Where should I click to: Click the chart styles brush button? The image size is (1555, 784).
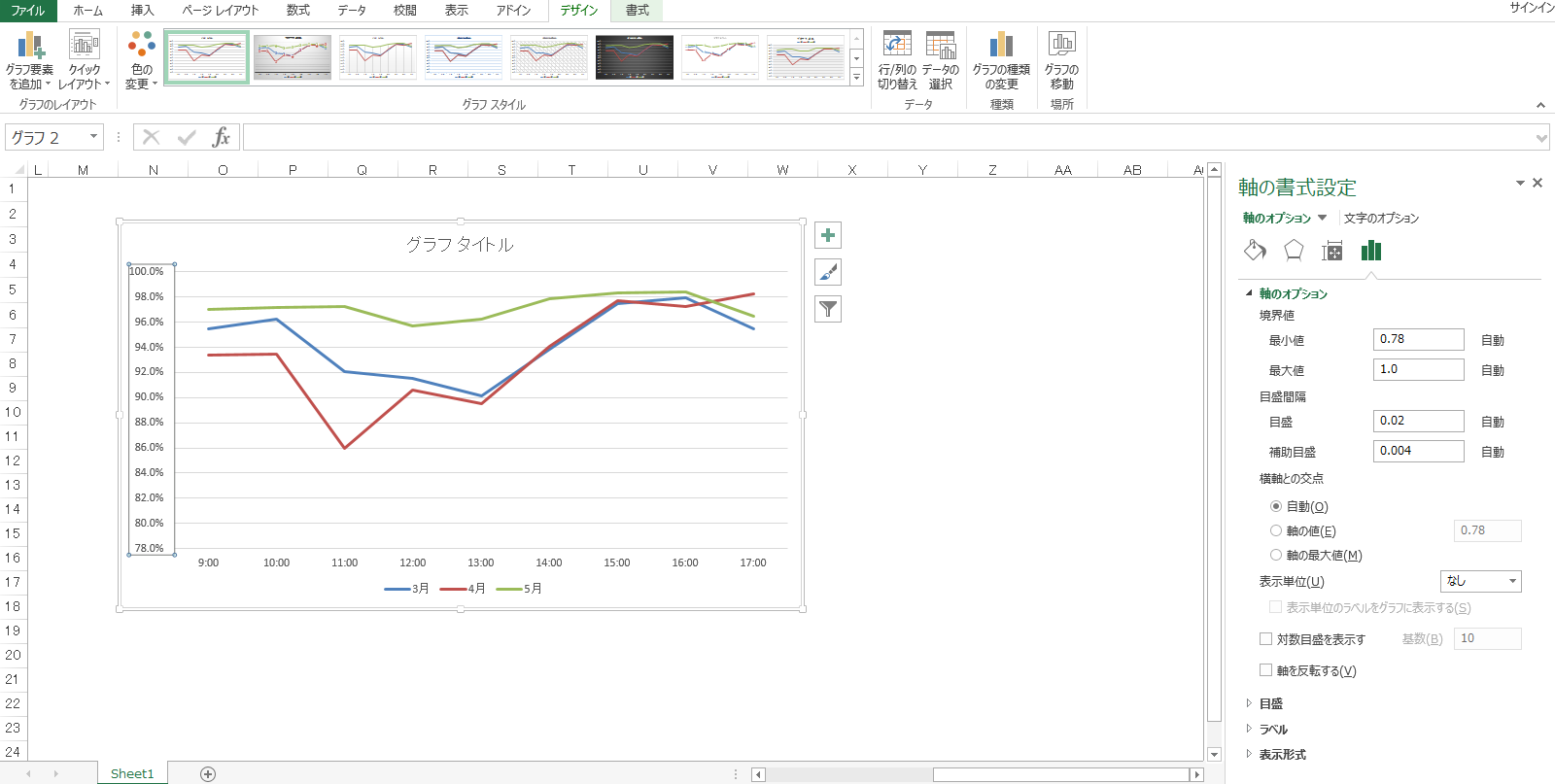828,272
